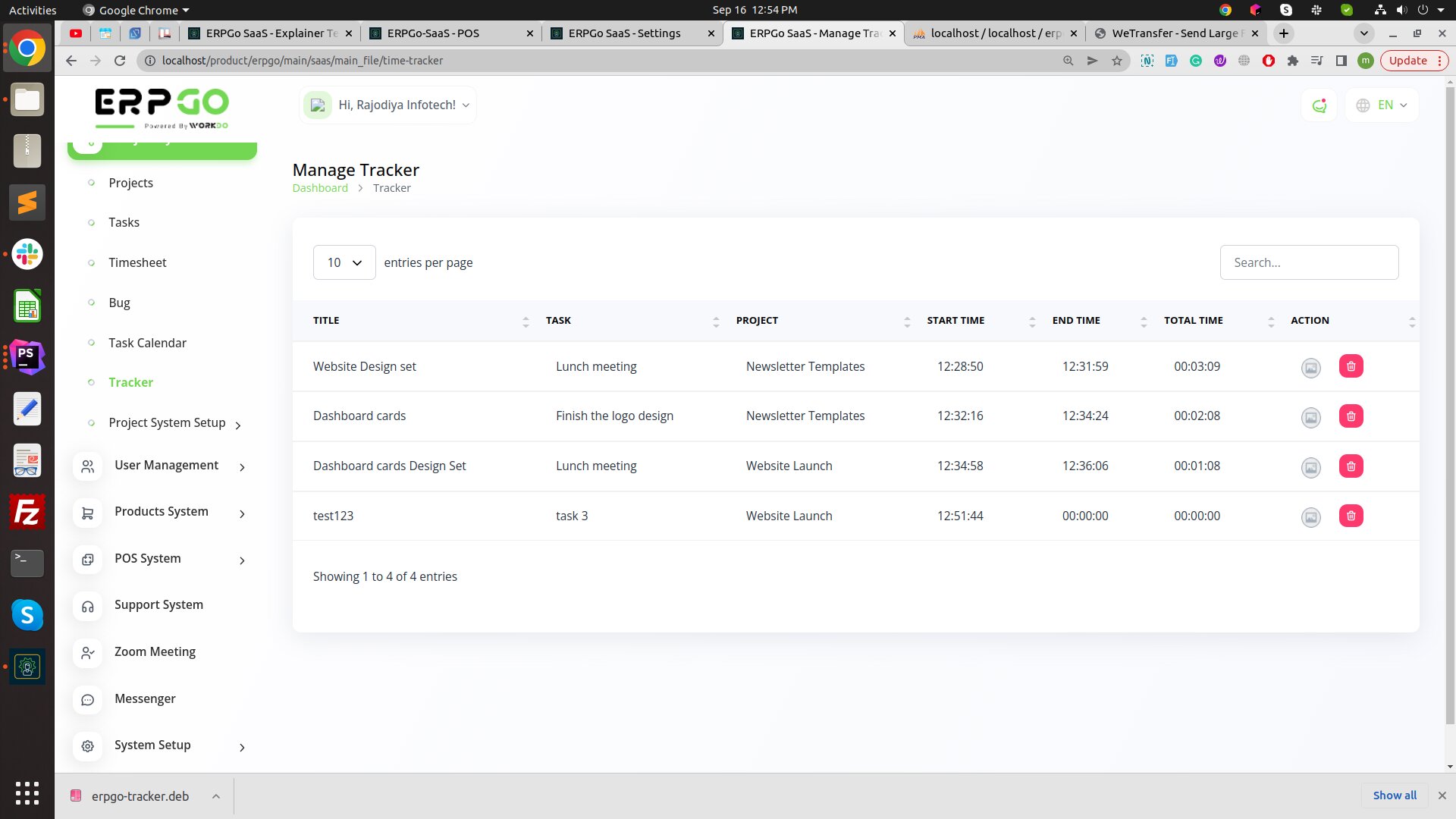
Task: Sort table by Start Time column
Action: click(x=1031, y=322)
